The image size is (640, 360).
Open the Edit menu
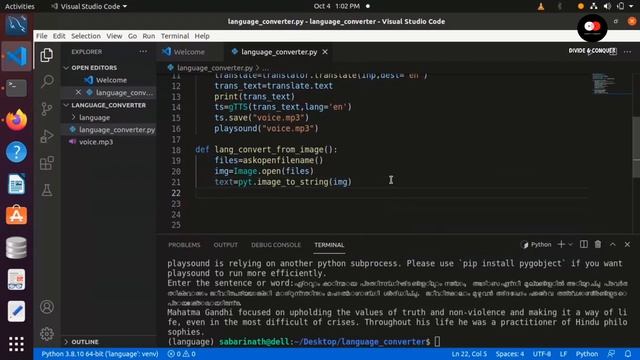59,36
